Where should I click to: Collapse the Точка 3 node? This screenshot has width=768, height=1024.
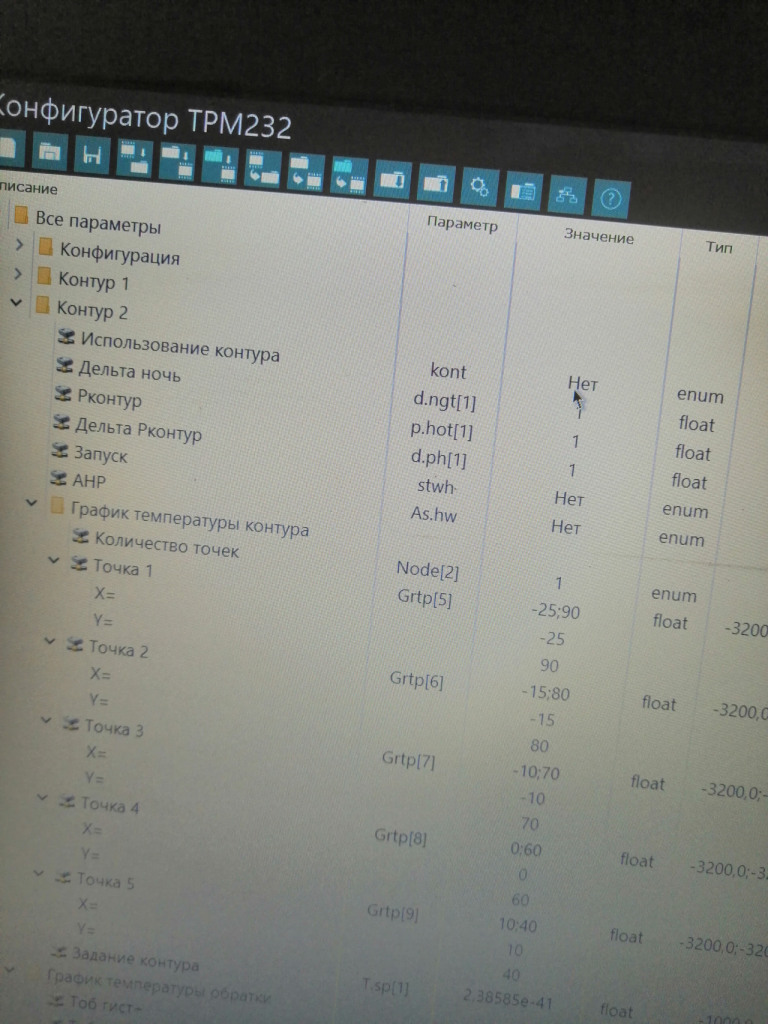tap(46, 720)
